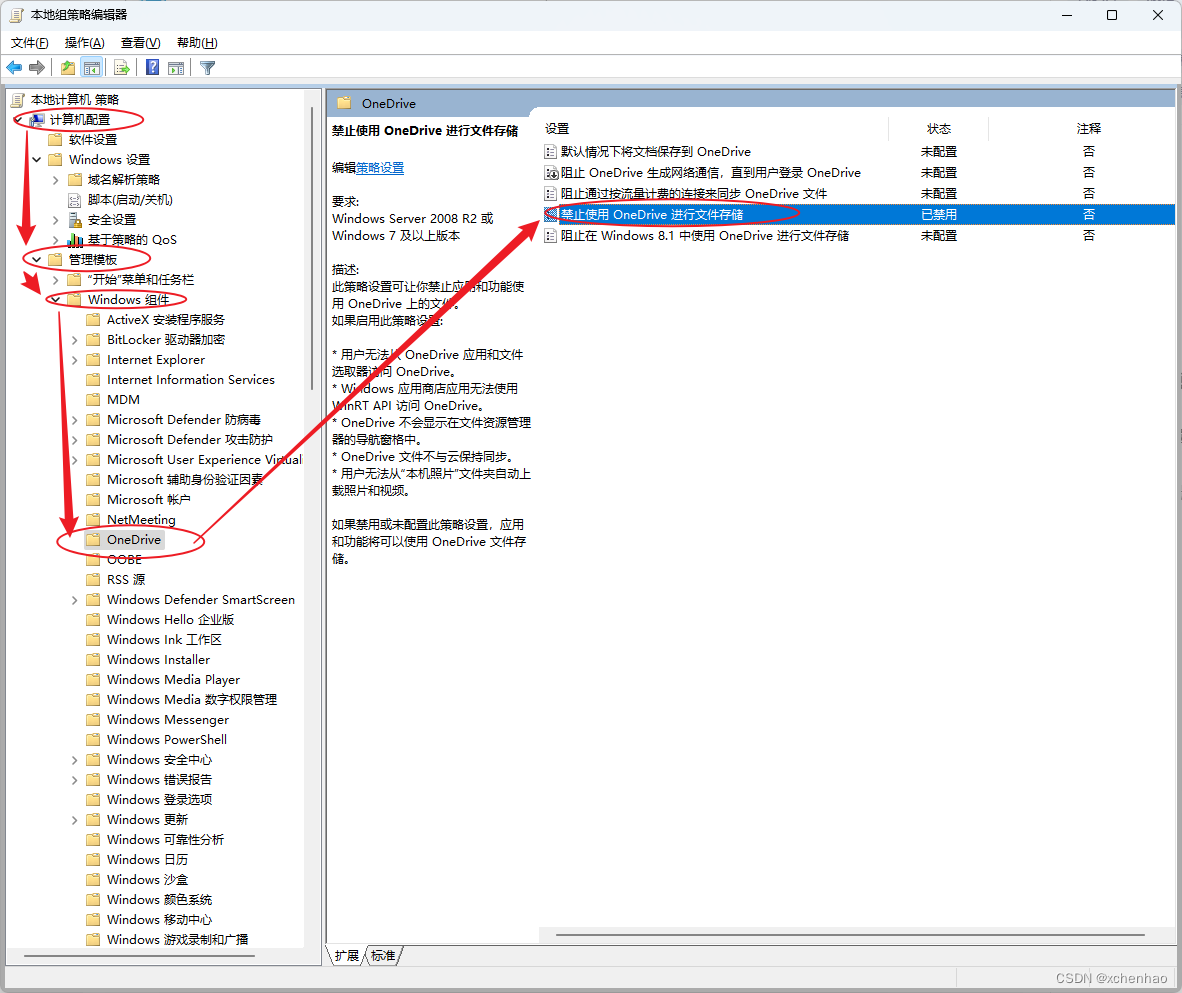Image resolution: width=1182 pixels, height=993 pixels.
Task: Select the Windows 组件 tree item
Action: [x=128, y=300]
